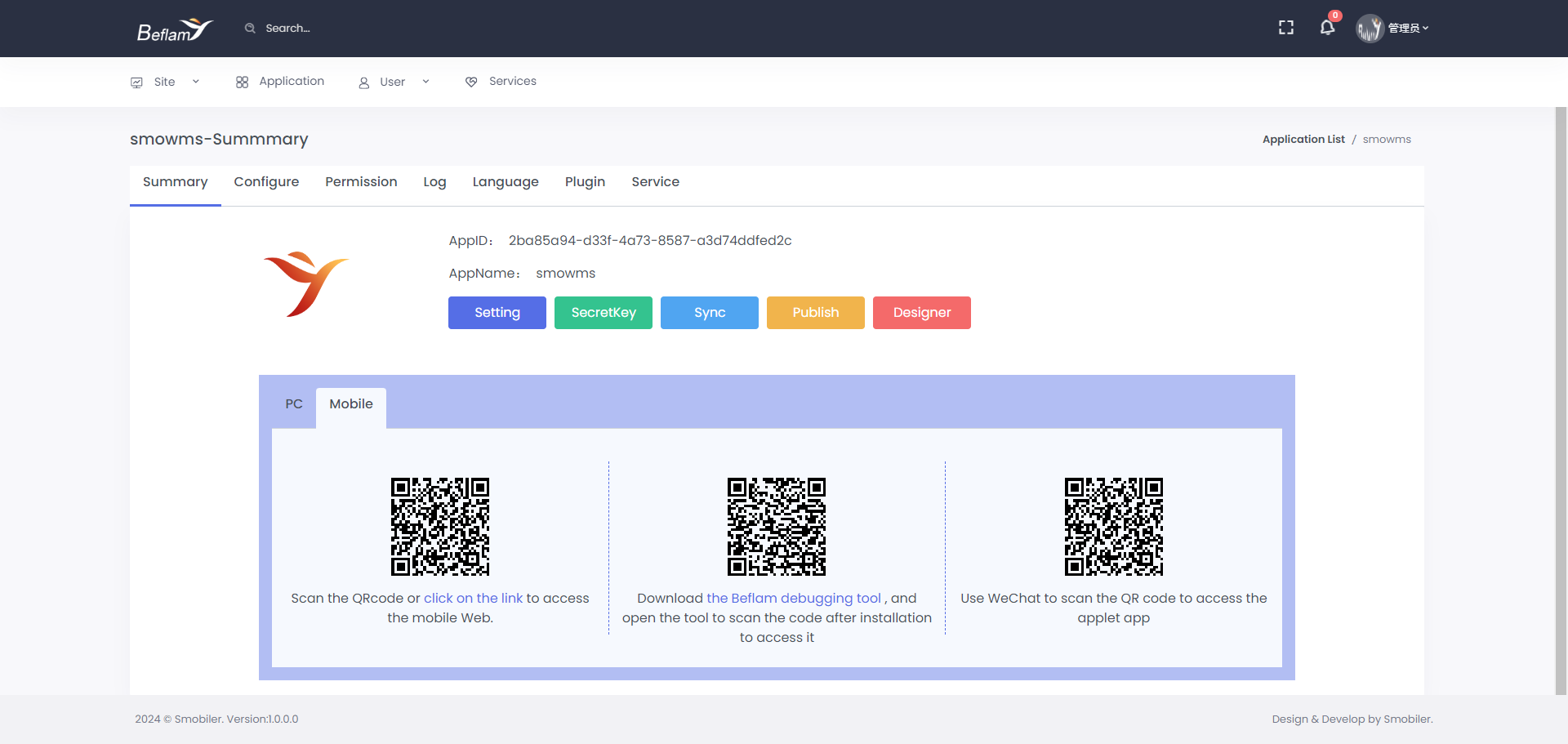Click the smowms breadcrumb text

click(1387, 140)
